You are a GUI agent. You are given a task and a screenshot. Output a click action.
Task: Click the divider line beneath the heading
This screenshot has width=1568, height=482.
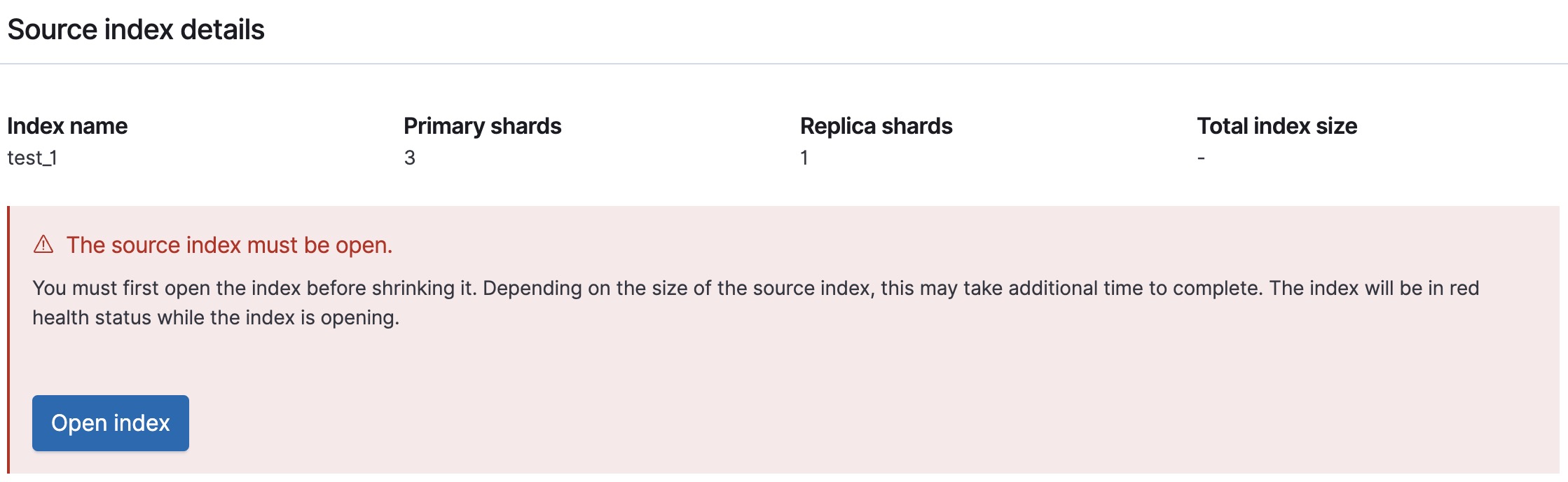coord(784,64)
